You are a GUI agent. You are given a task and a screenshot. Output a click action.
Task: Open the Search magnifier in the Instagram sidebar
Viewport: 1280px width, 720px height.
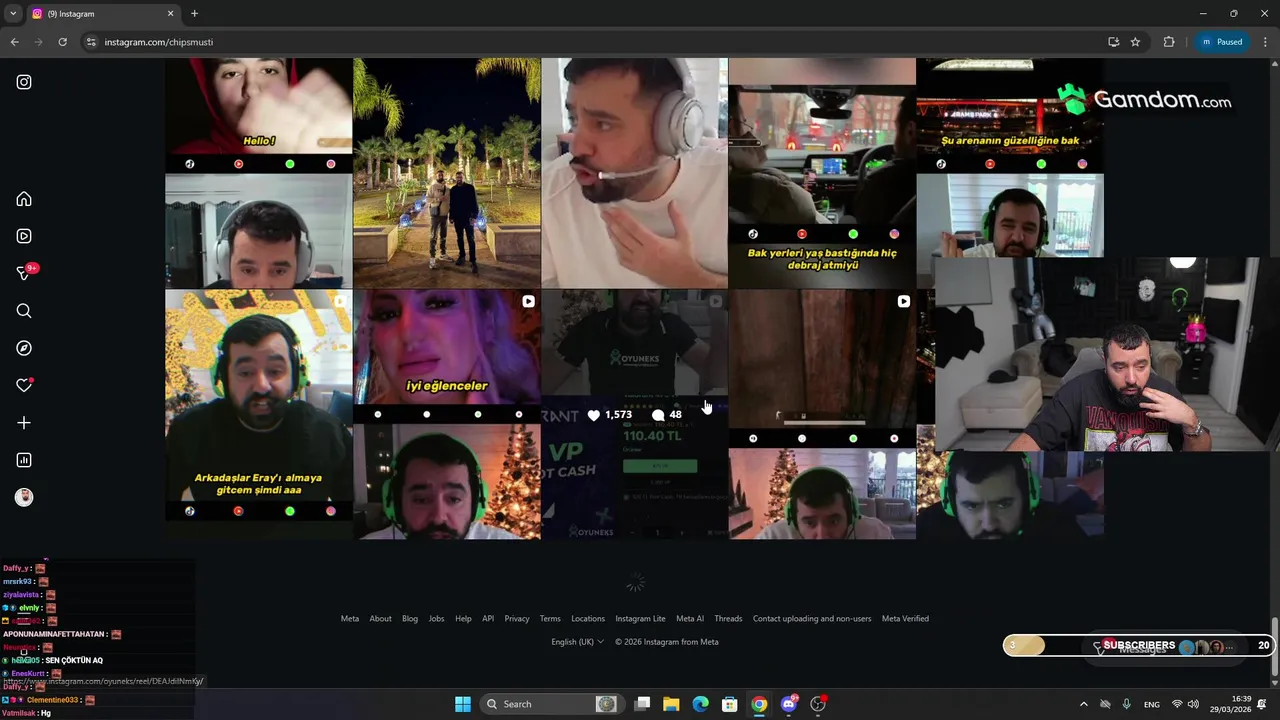[x=24, y=311]
